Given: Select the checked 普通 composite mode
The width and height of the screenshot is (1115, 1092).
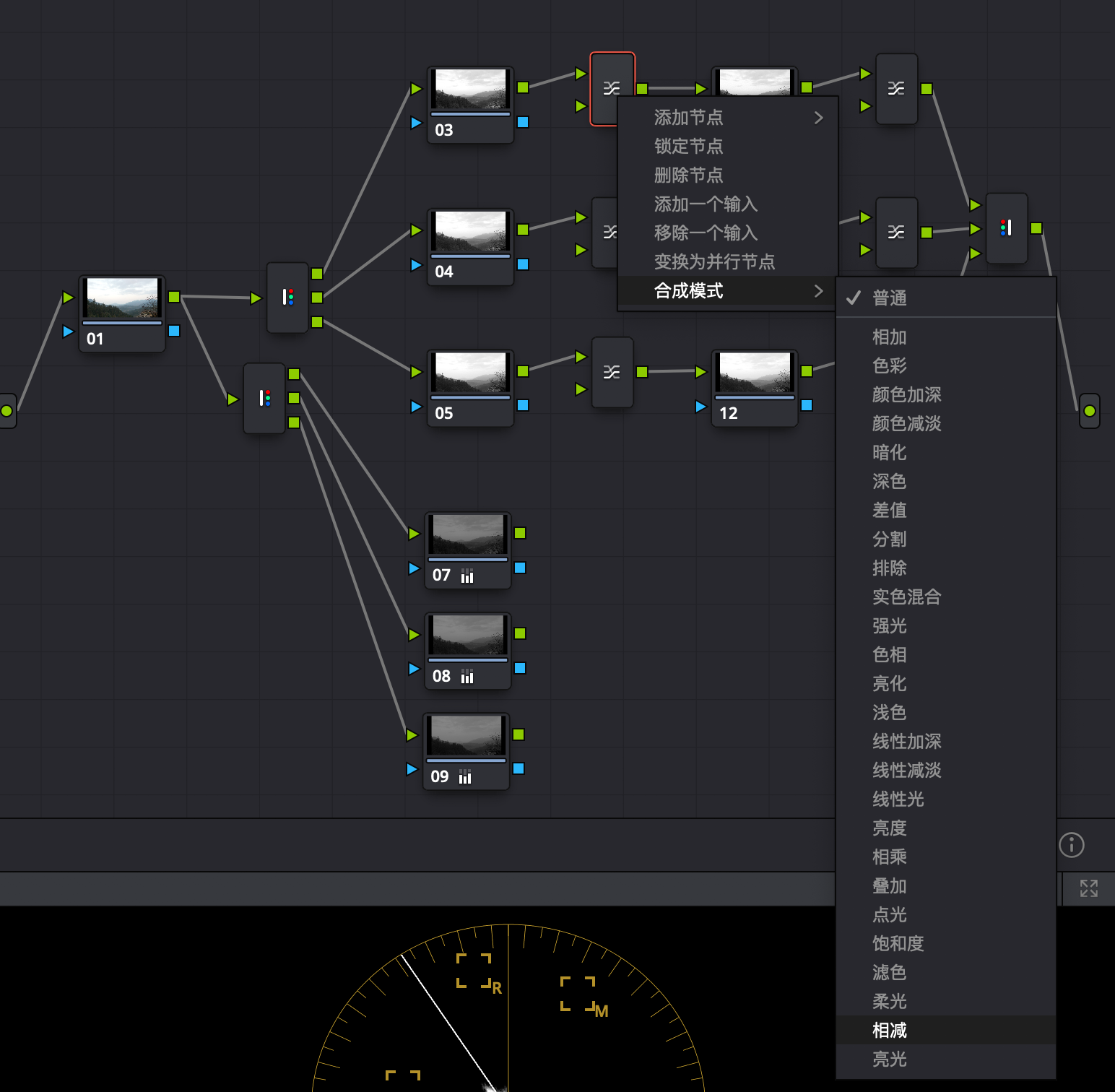Looking at the screenshot, I should point(889,298).
